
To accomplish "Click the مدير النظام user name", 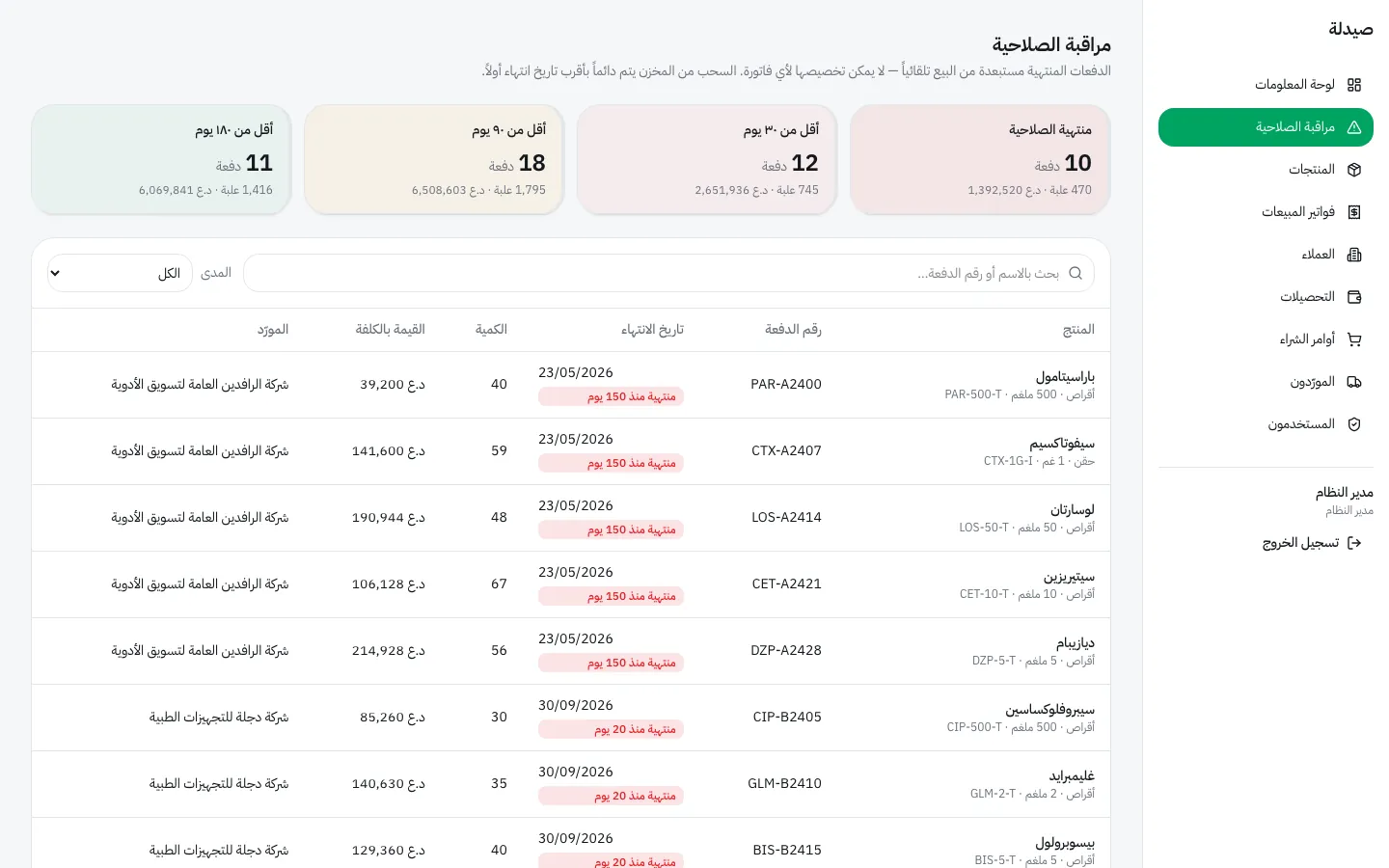I will coord(1345,492).
